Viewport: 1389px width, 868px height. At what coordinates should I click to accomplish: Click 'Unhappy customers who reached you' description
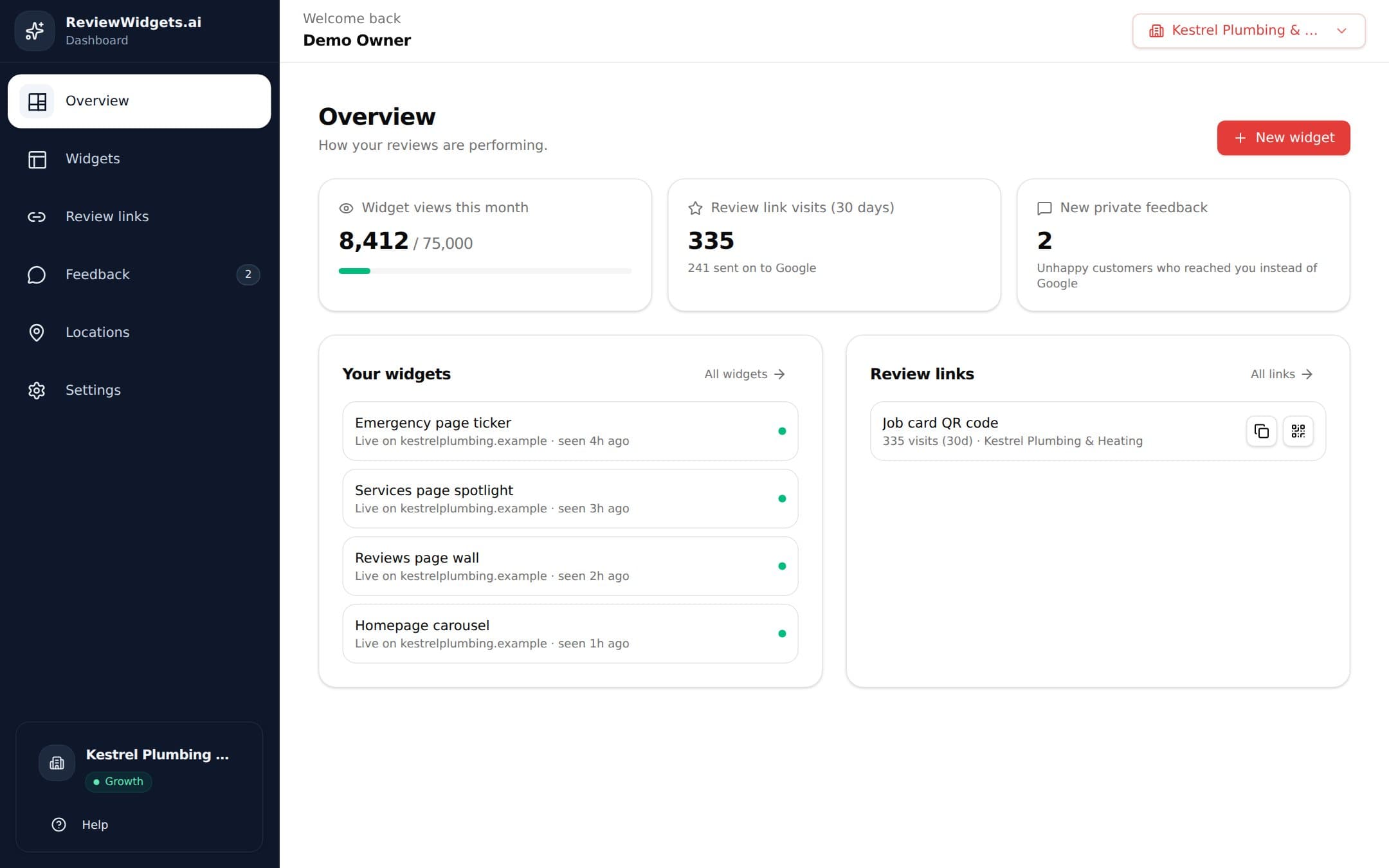pos(1177,276)
